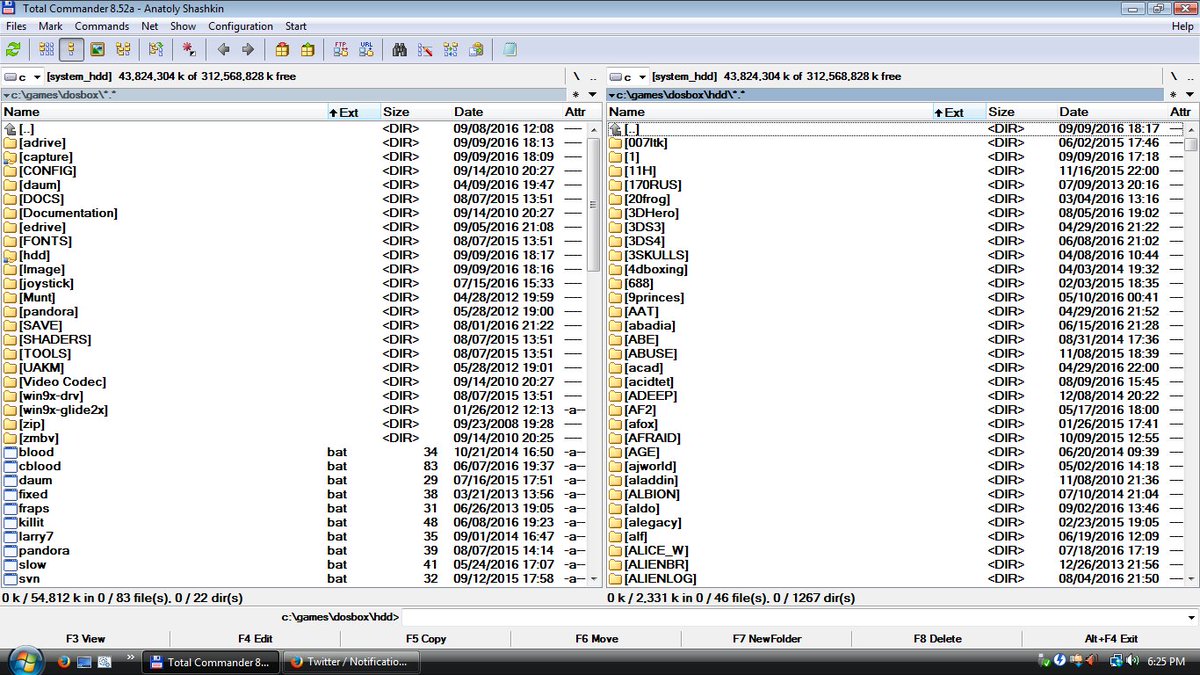Screen dimensions: 1200x675
Task: Open the Notepad icon in toolbar
Action: click(x=510, y=49)
